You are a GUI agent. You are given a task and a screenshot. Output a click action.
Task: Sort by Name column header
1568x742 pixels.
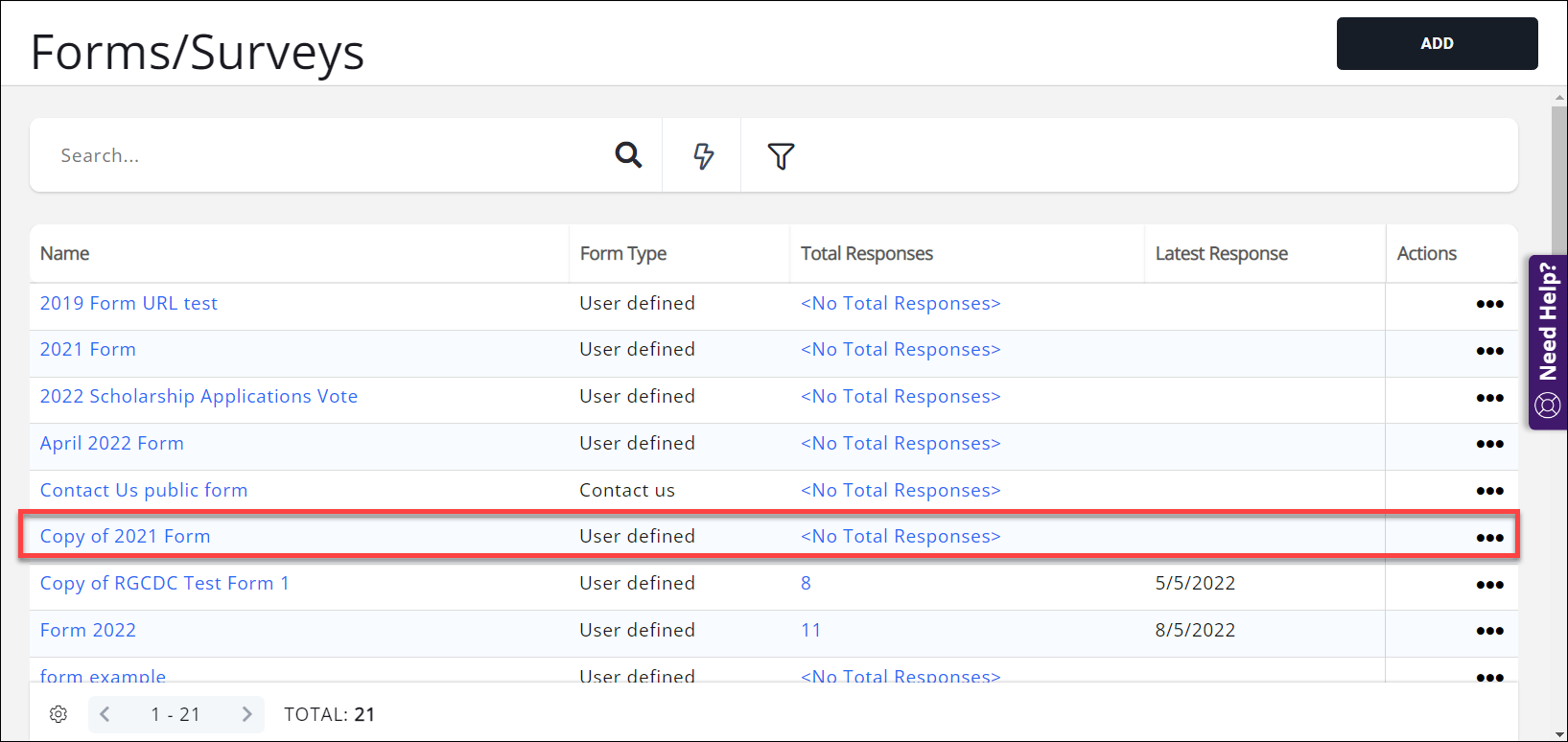click(x=65, y=254)
